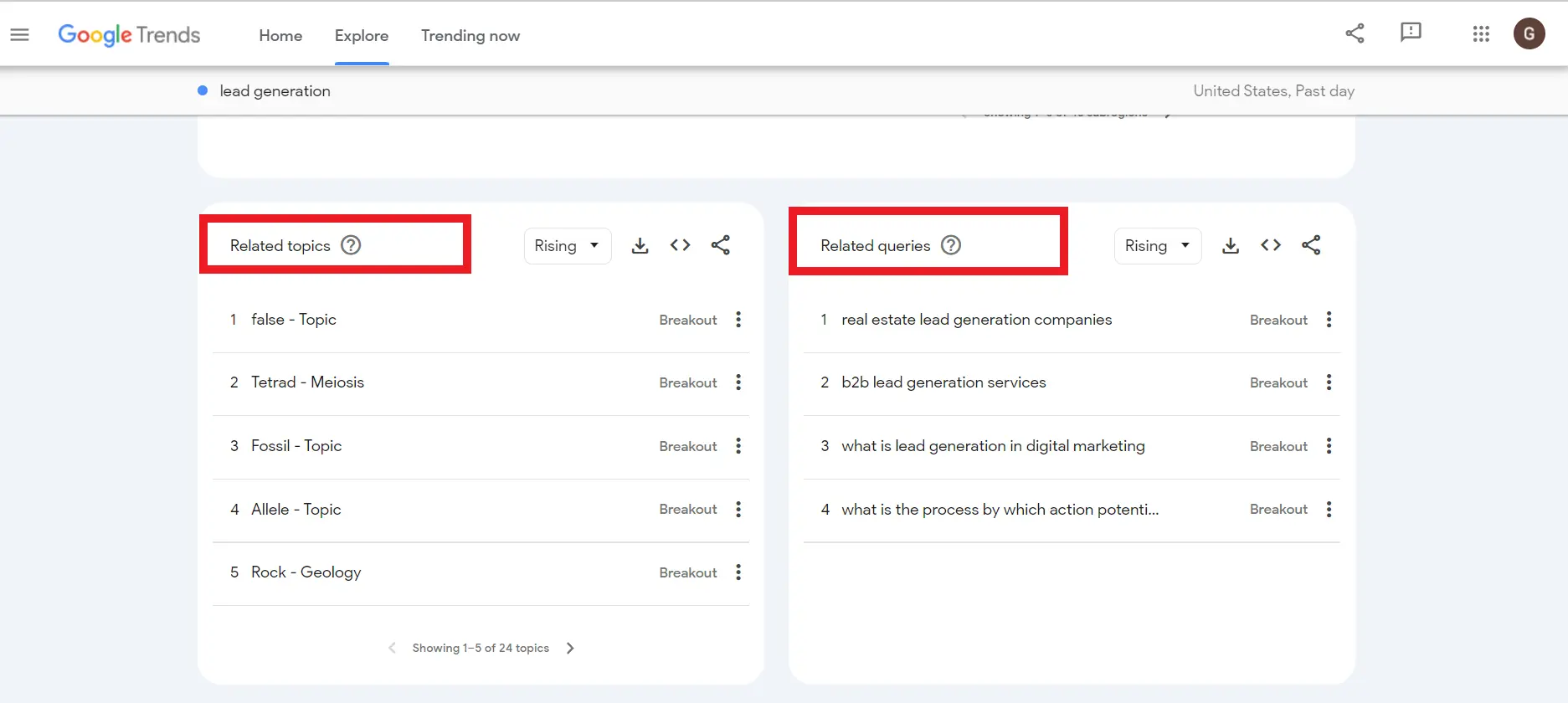Open the Google account avatar
Image resolution: width=1568 pixels, height=703 pixels.
[x=1529, y=33]
